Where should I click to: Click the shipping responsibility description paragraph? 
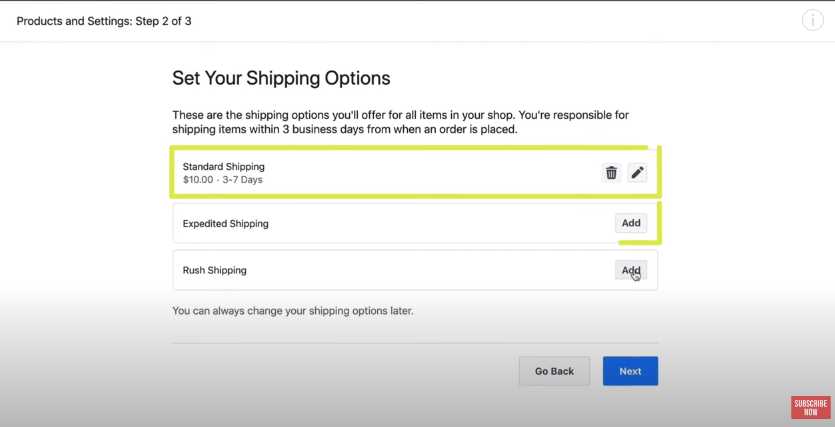400,122
